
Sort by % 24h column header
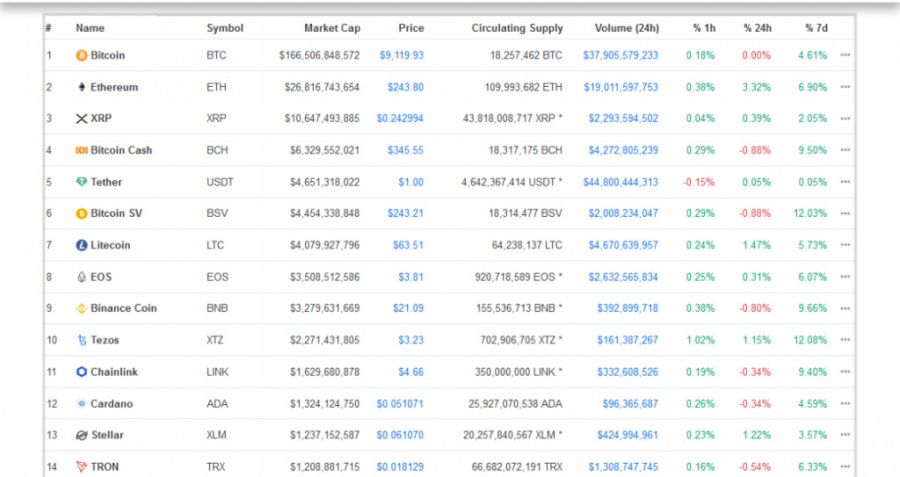coord(758,28)
